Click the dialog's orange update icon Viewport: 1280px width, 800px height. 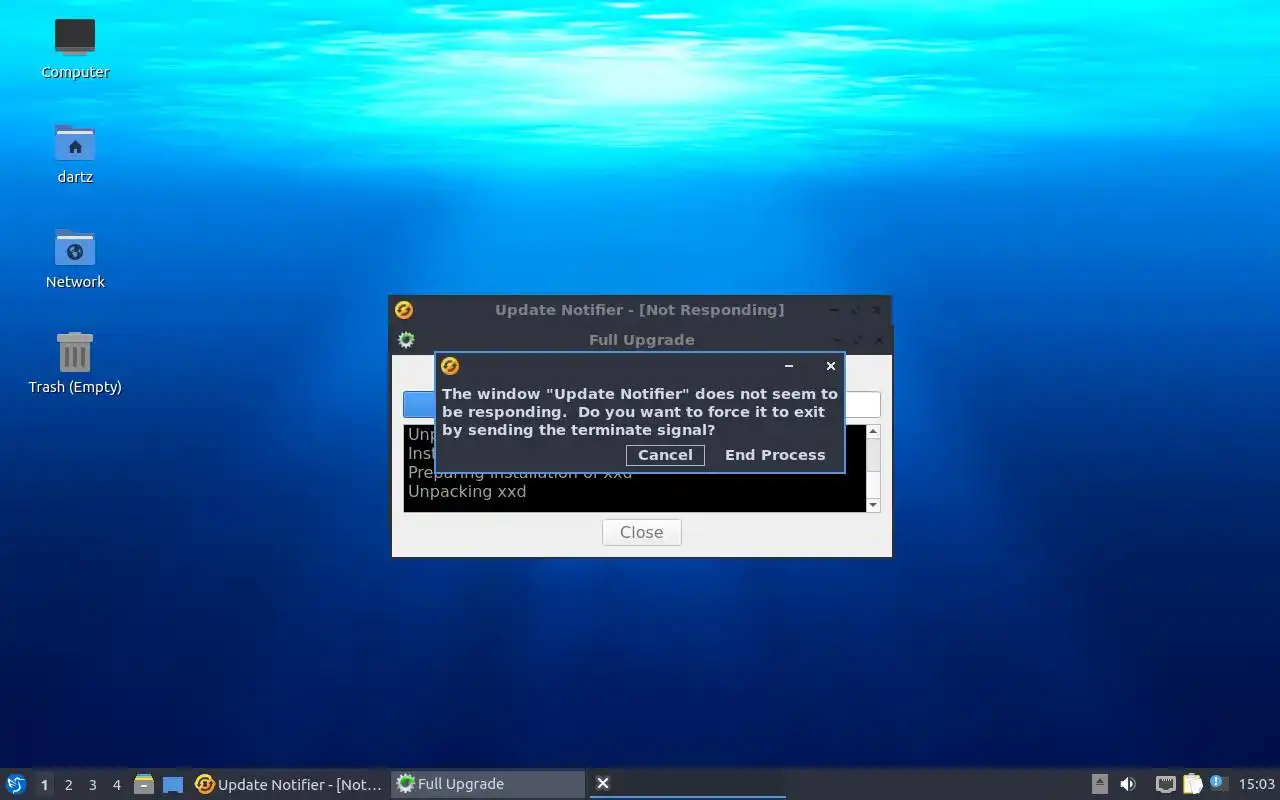[450, 366]
